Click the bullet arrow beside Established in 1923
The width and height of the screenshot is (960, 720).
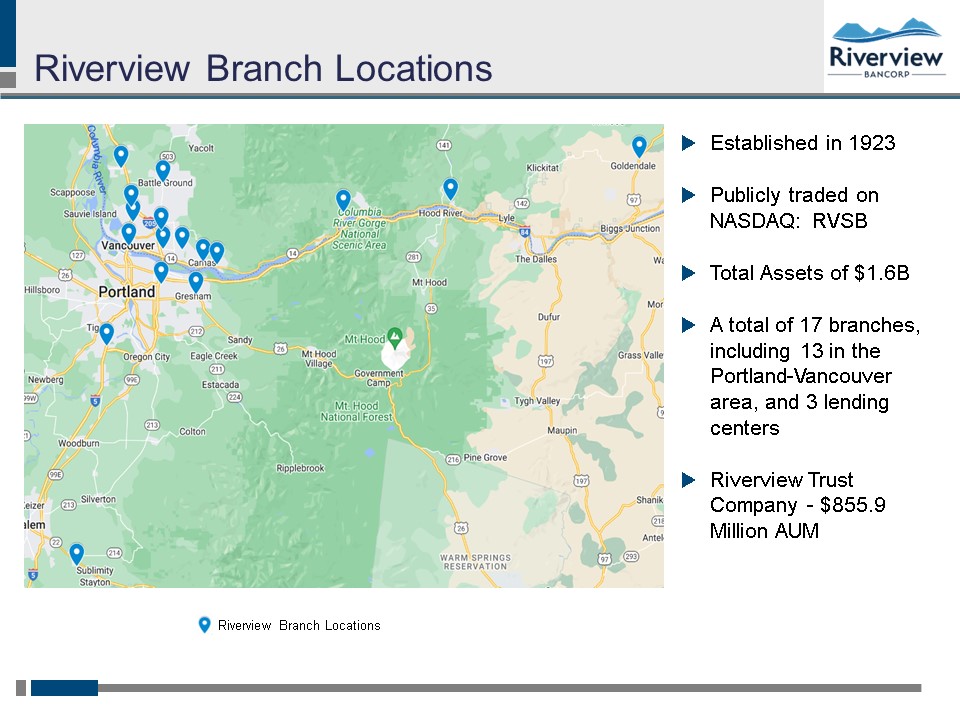[x=689, y=143]
